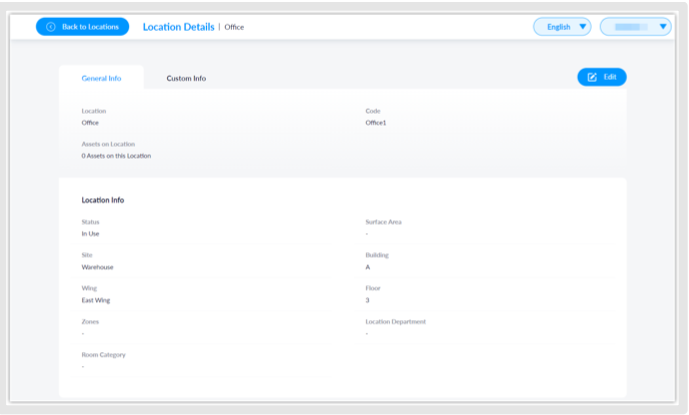
Task: Click the pencil icon on the Edit button
Action: (592, 77)
